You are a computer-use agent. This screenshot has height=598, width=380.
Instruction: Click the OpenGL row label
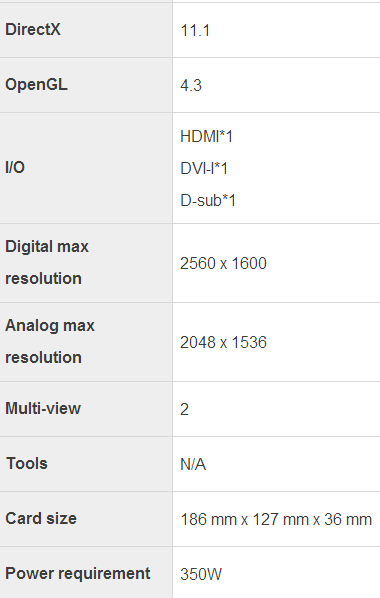(36, 85)
